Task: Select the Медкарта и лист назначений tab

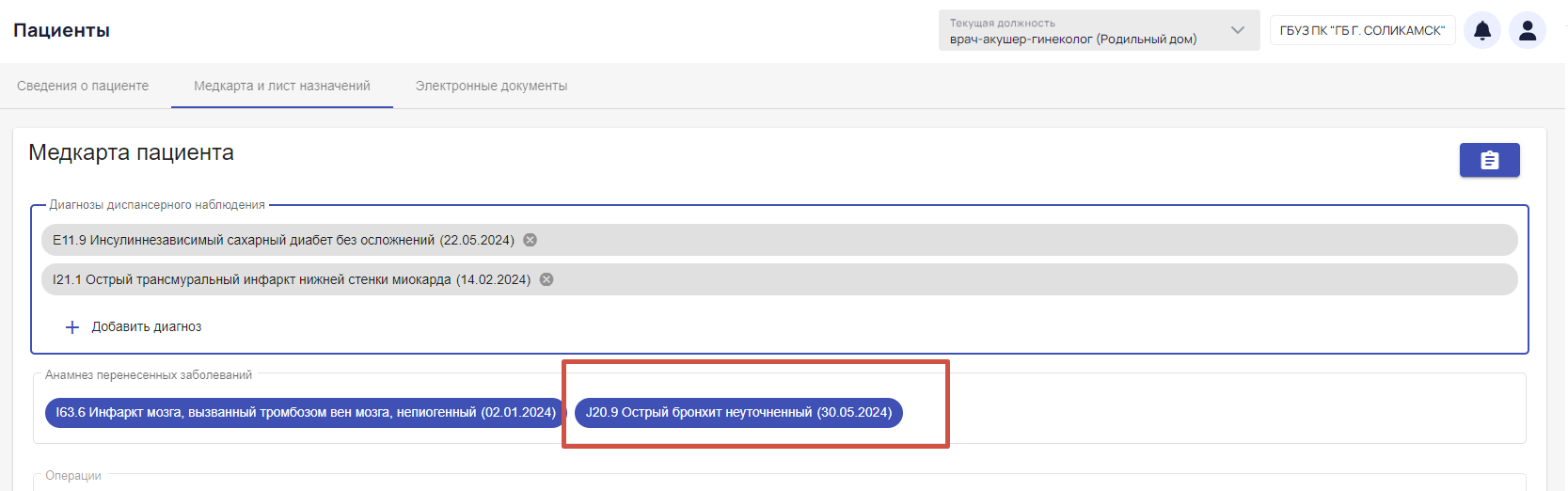Action: [x=282, y=86]
